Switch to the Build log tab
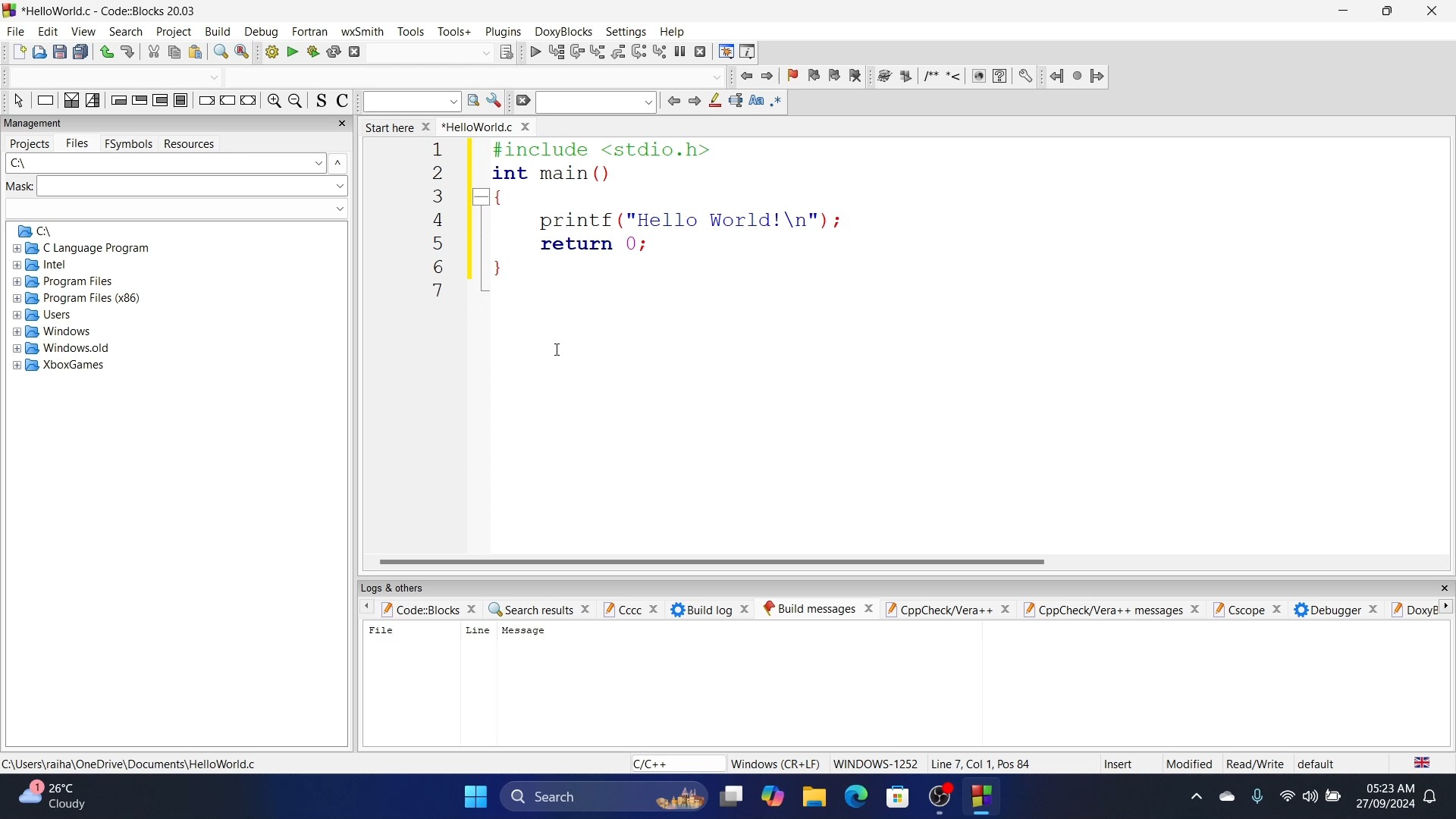This screenshot has height=819, width=1456. coord(703,612)
